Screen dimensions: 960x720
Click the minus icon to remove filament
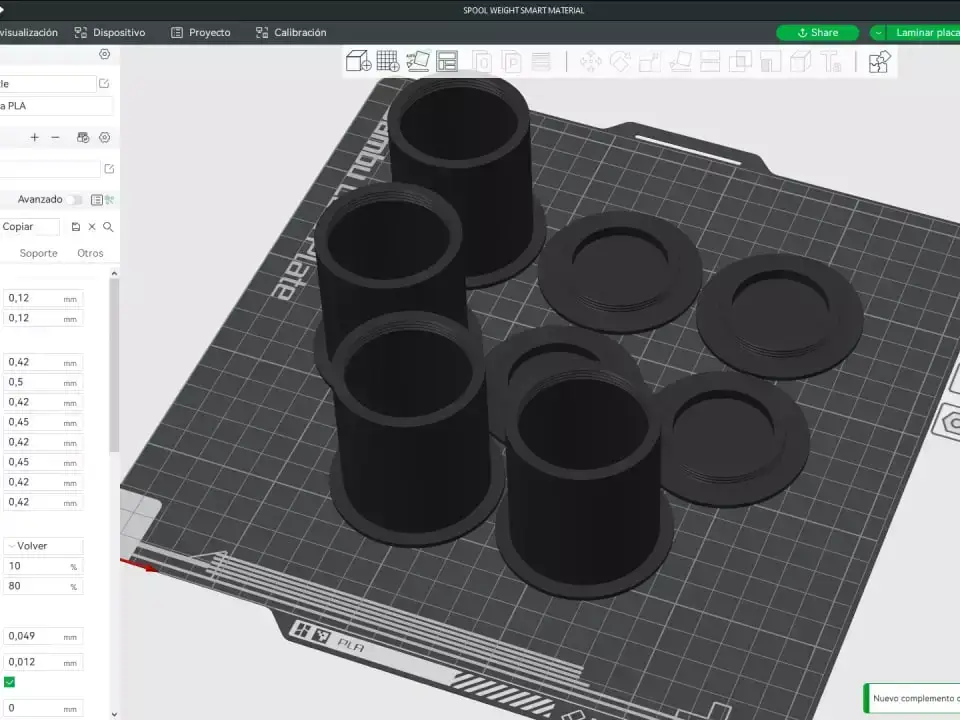click(56, 137)
